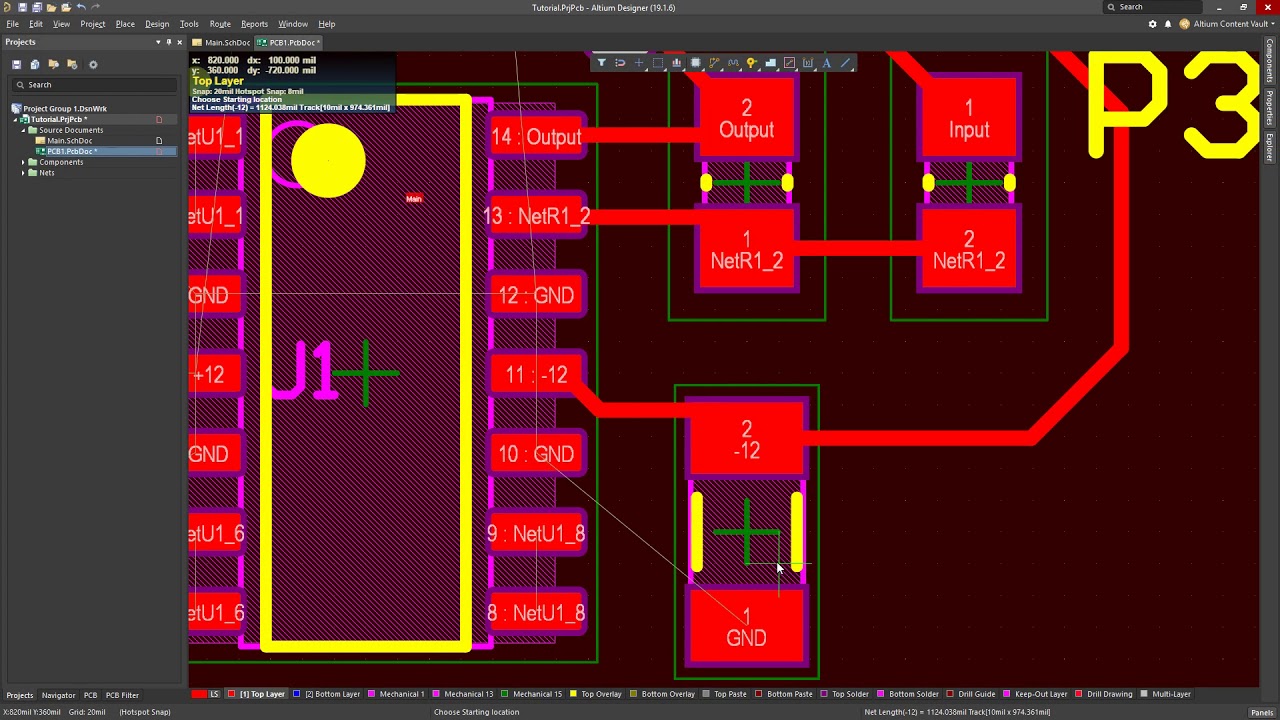Screen dimensions: 1280x720
Task: Click the Projects panel search field
Action: (x=93, y=85)
